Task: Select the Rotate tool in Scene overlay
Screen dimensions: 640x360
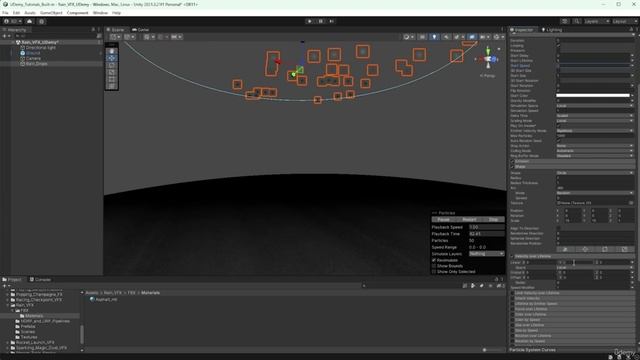Action: (111, 65)
